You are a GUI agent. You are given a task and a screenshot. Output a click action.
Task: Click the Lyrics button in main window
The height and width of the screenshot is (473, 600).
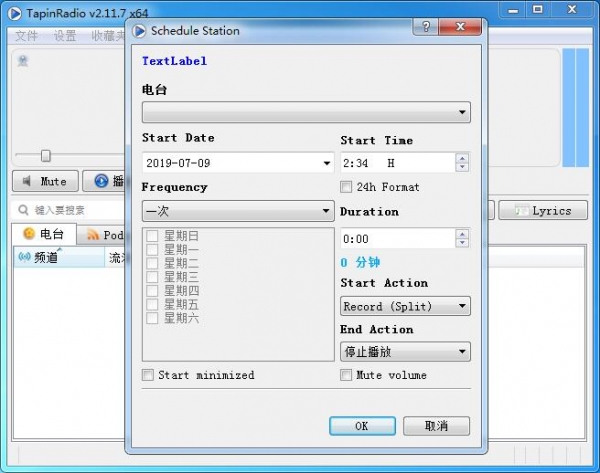543,210
